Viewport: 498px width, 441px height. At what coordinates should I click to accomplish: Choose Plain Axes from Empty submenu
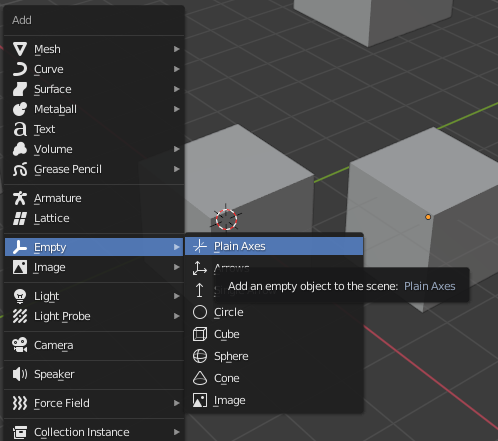point(274,246)
